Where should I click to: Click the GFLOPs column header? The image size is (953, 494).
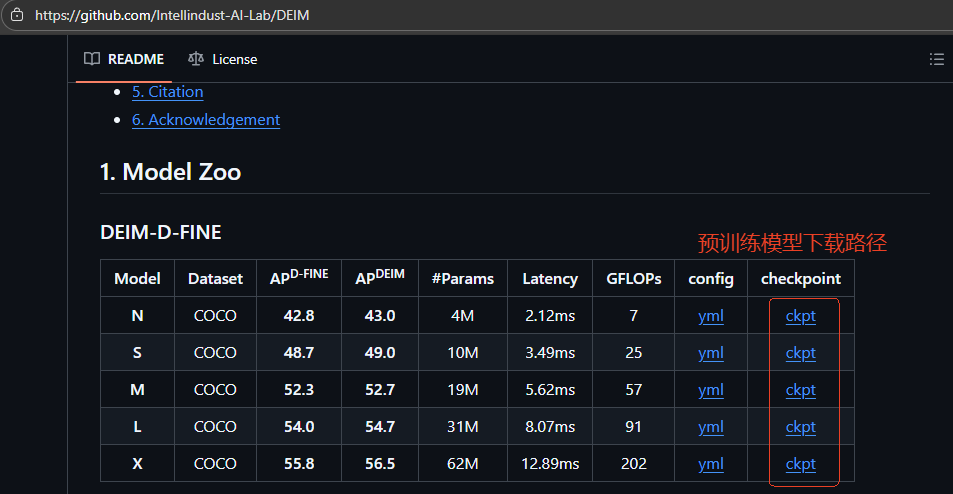[x=634, y=279]
